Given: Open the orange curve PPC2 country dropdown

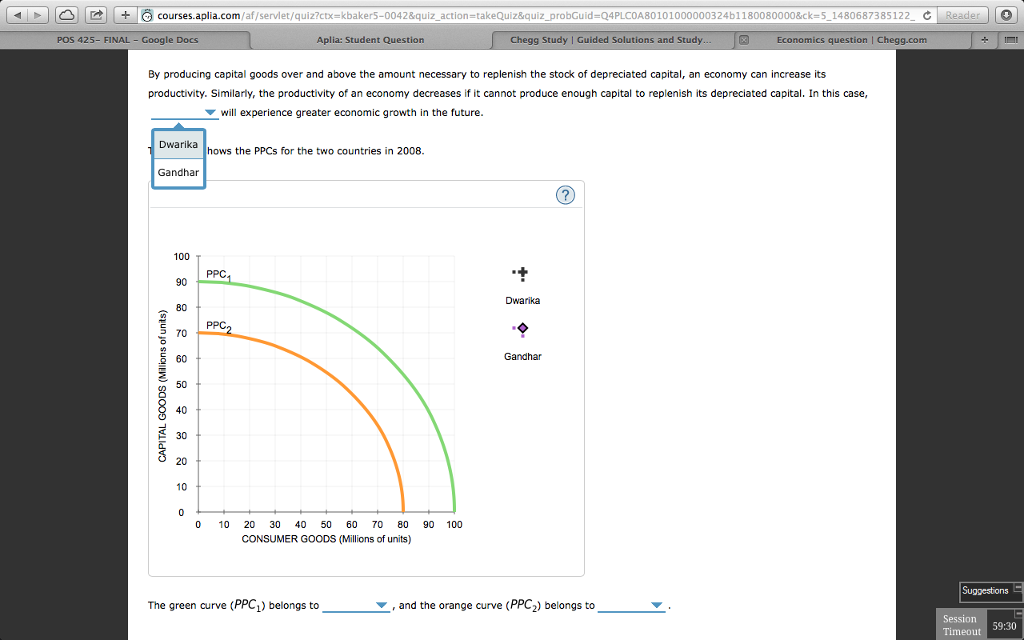Looking at the screenshot, I should [632, 605].
